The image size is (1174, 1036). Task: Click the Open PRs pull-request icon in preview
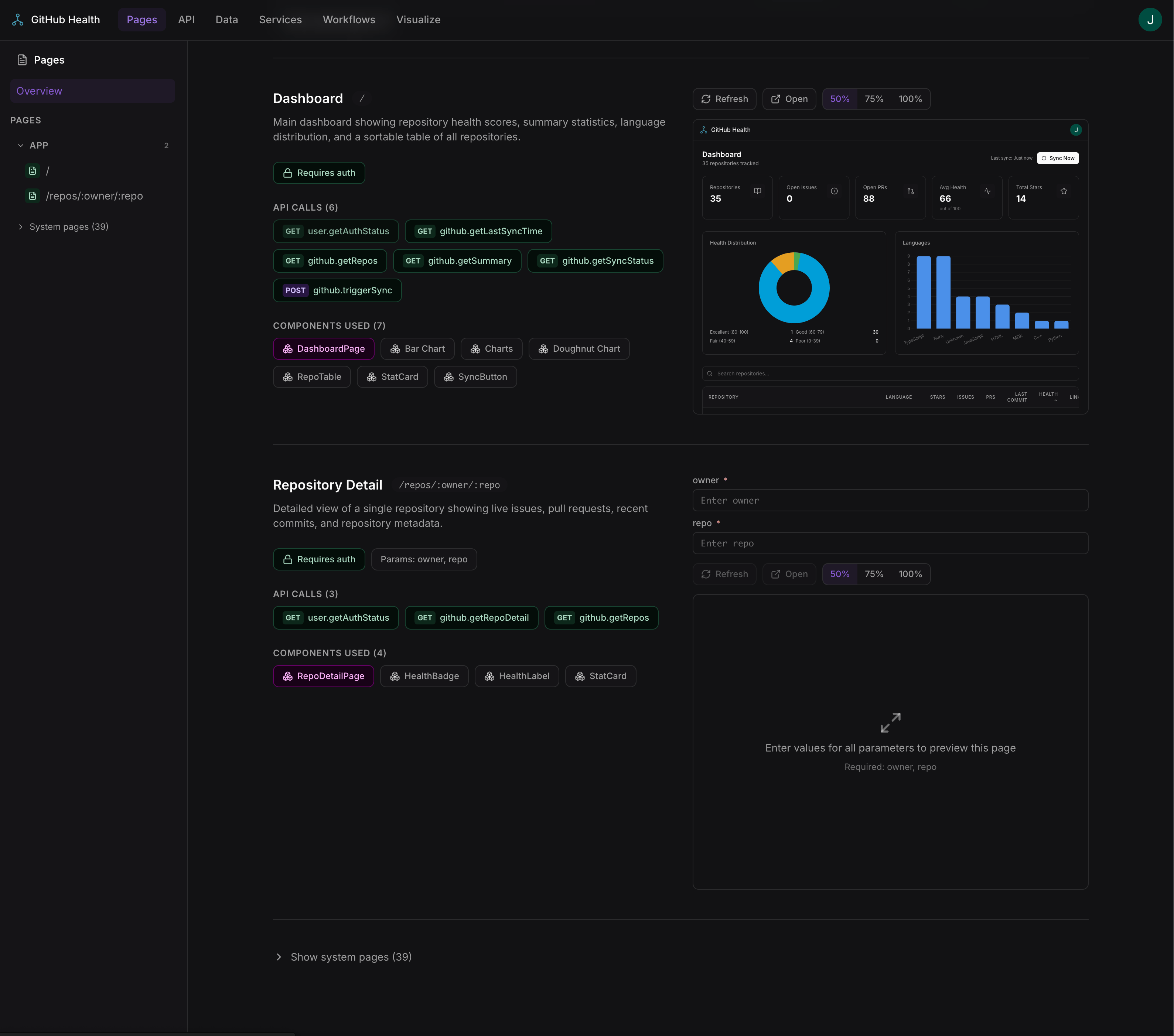[x=910, y=191]
